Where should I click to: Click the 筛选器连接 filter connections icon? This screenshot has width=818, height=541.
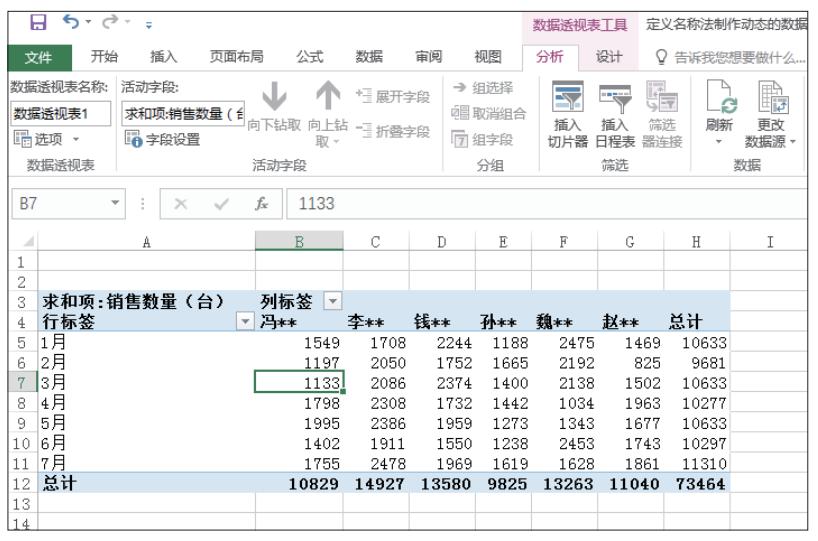tap(662, 114)
